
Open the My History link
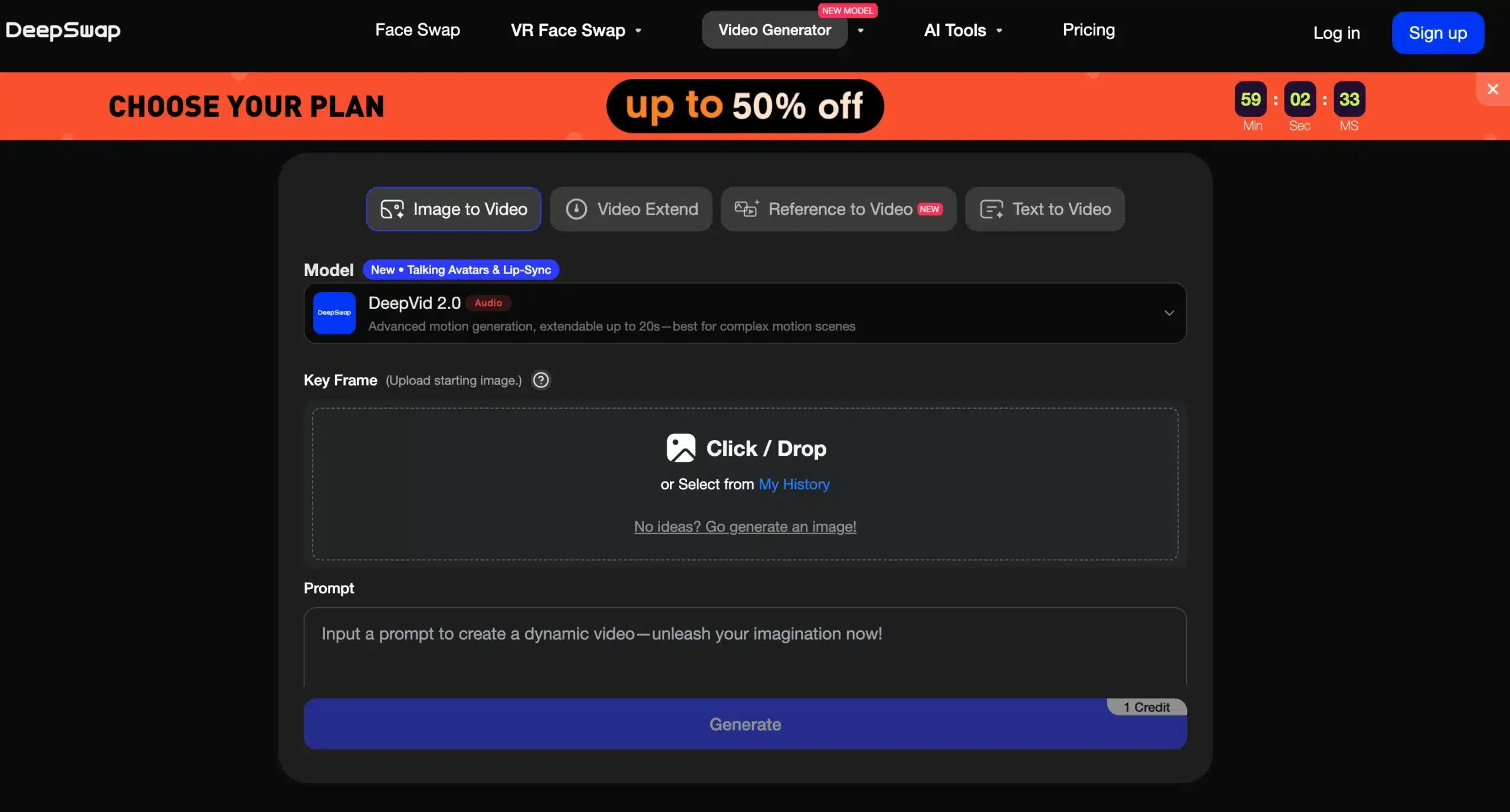pyautogui.click(x=794, y=484)
